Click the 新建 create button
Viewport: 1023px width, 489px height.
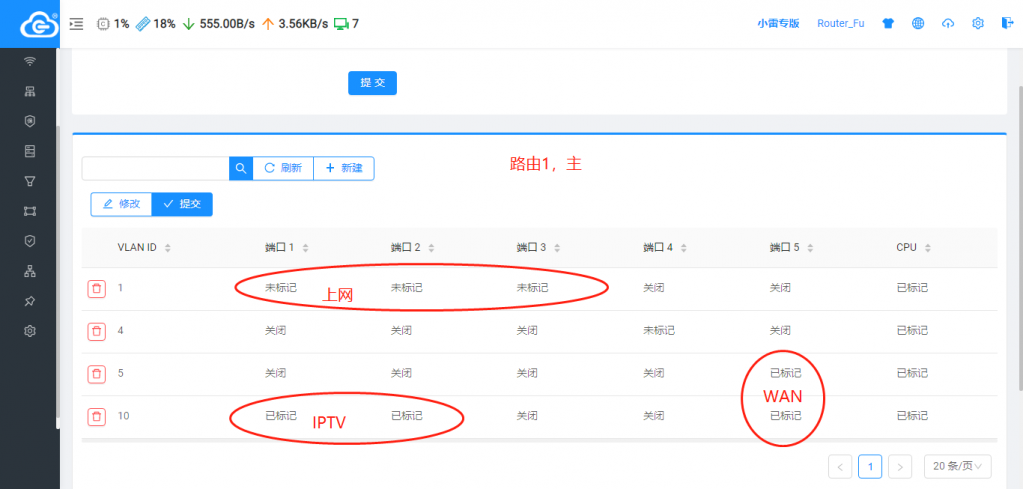click(x=344, y=168)
